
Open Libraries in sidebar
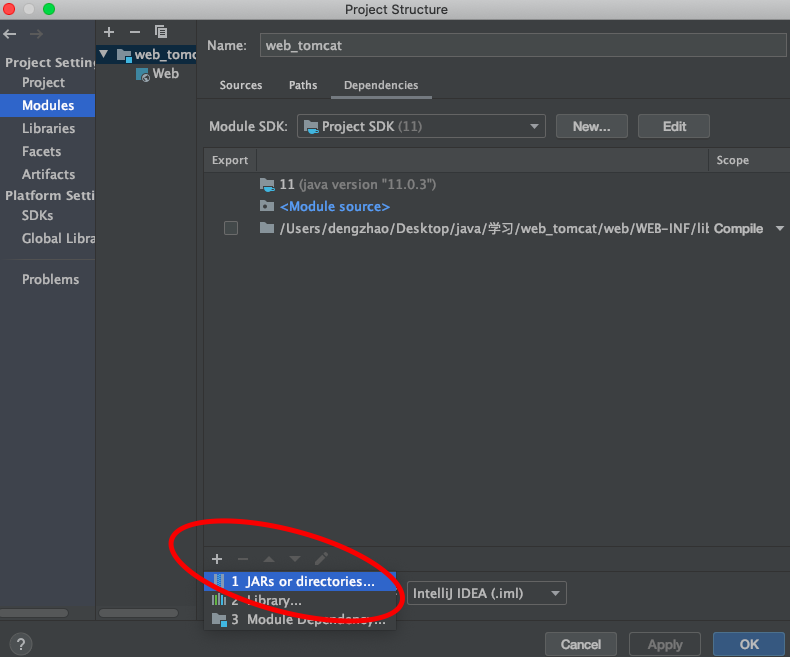tap(47, 128)
